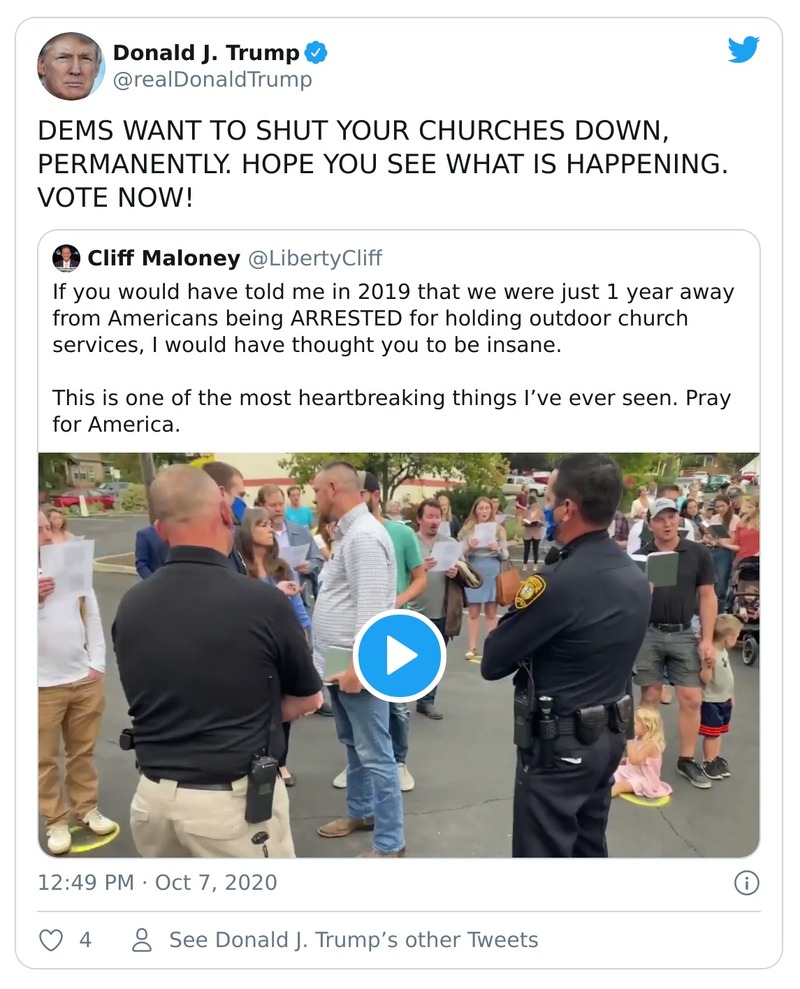The height and width of the screenshot is (989, 800).
Task: Click the person silhouette icon
Action: (x=142, y=940)
